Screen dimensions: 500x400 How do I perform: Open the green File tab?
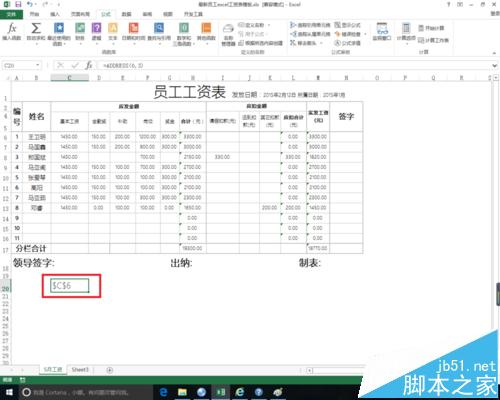pos(11,14)
